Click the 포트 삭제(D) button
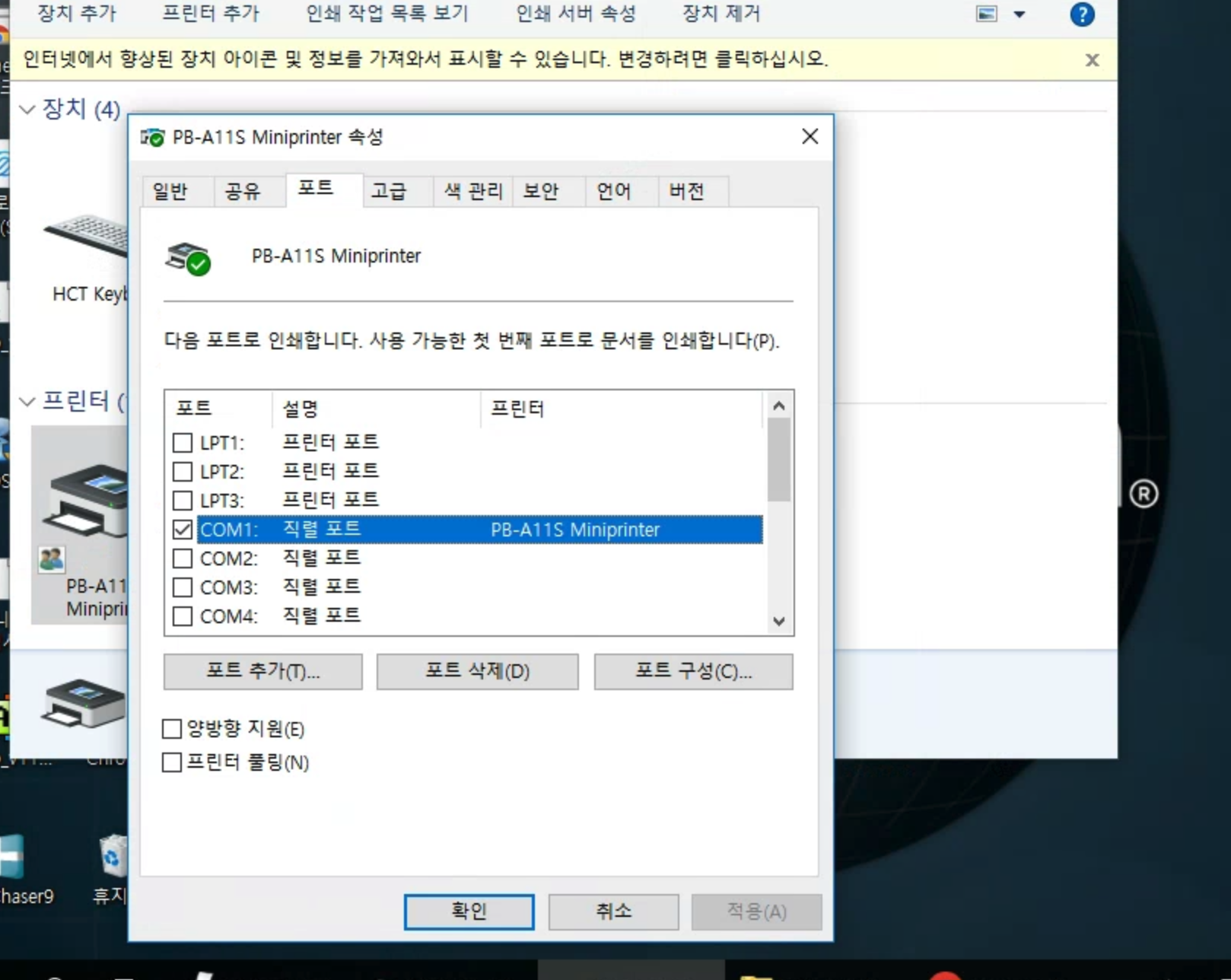This screenshot has height=980, width=1231. [x=478, y=672]
